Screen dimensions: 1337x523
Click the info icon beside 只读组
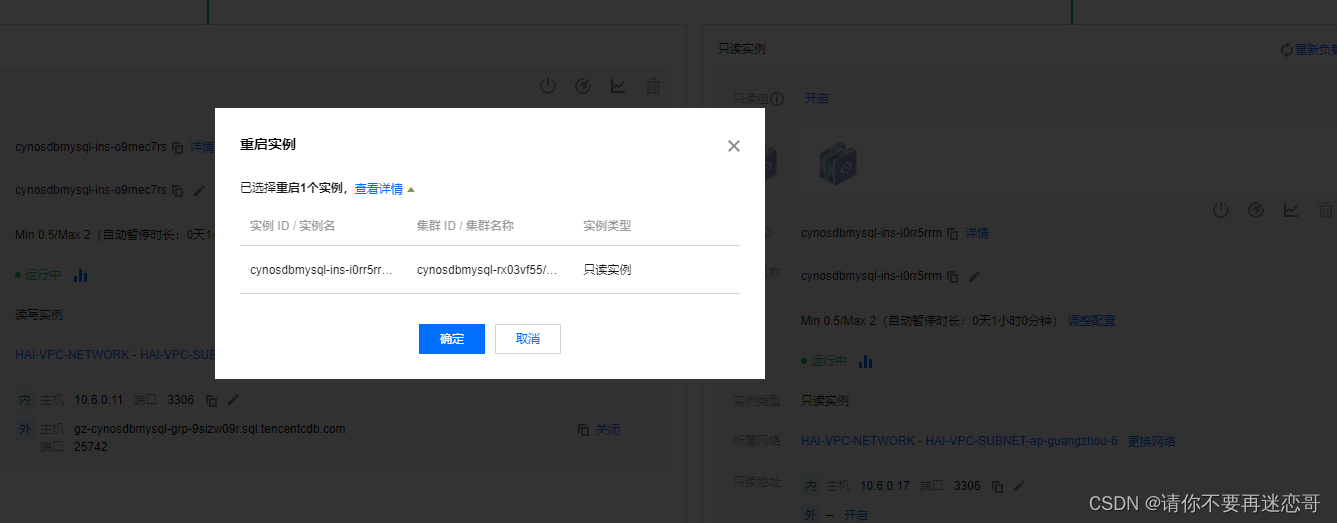(x=777, y=99)
